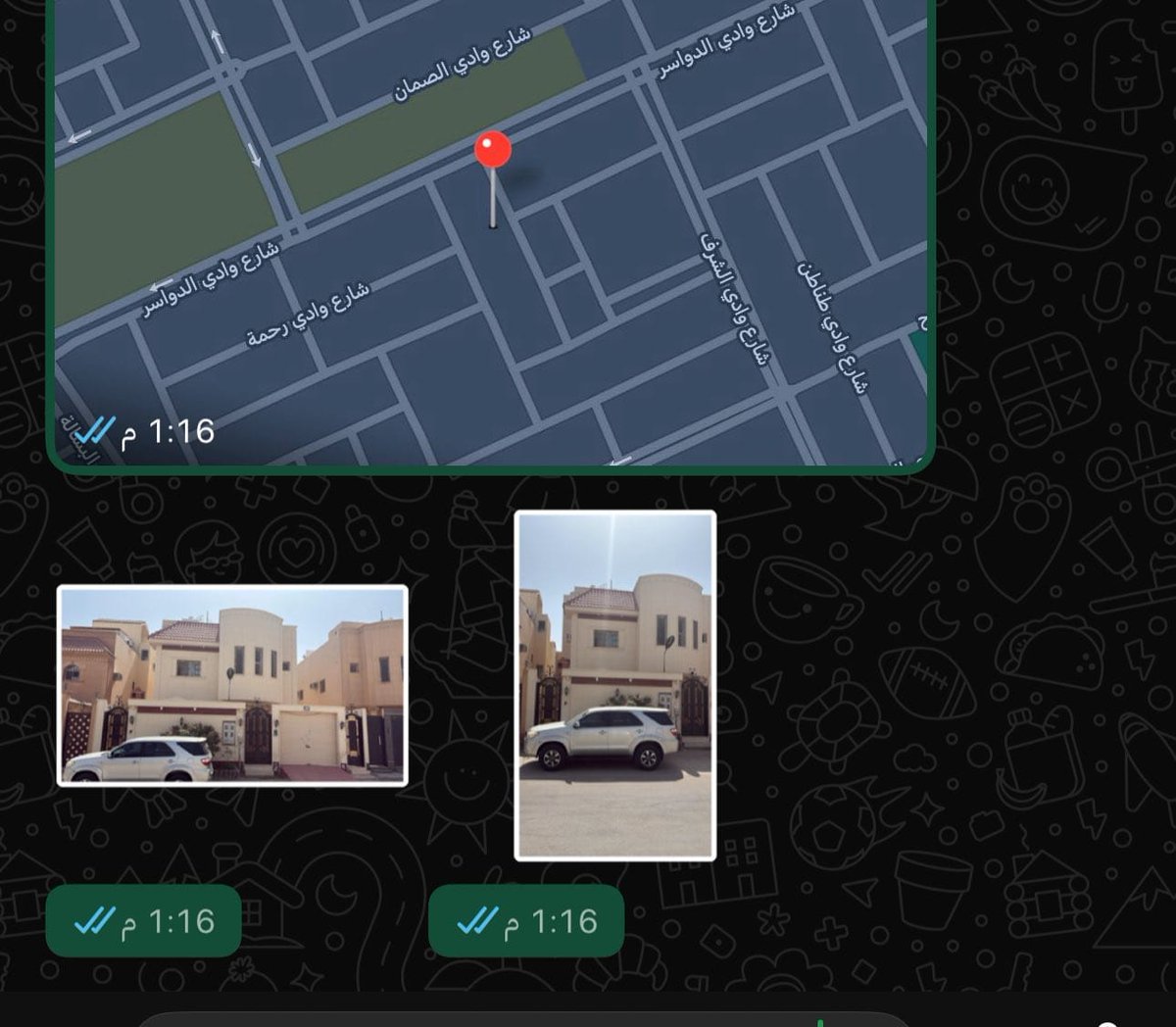Click street label شارع وادي طناطن
Screen dimensions: 1176x1027
pyautogui.click(x=833, y=326)
